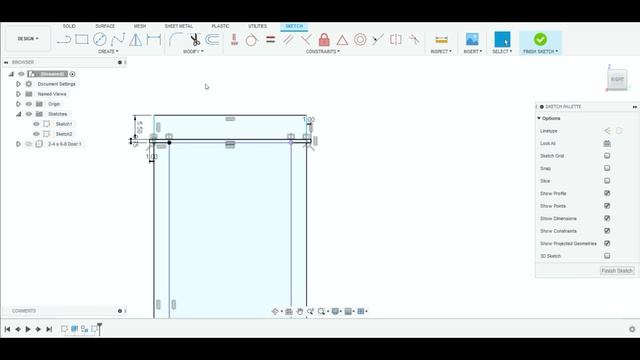Uncheck the Show Points checkbox
This screenshot has width=640, height=360.
(607, 206)
